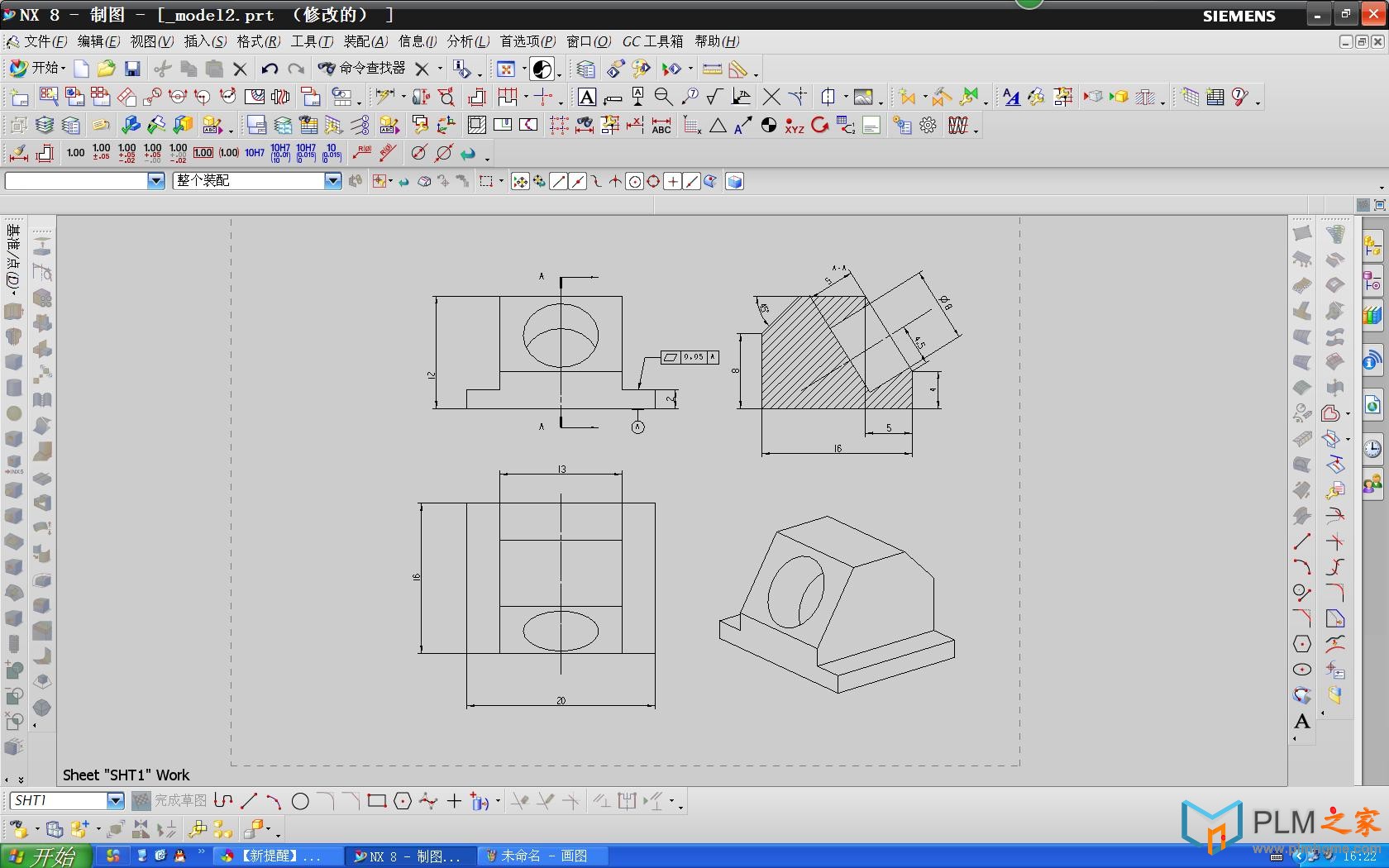Open the 文件(F) menu
This screenshot has height=868, width=1389.
tap(45, 41)
